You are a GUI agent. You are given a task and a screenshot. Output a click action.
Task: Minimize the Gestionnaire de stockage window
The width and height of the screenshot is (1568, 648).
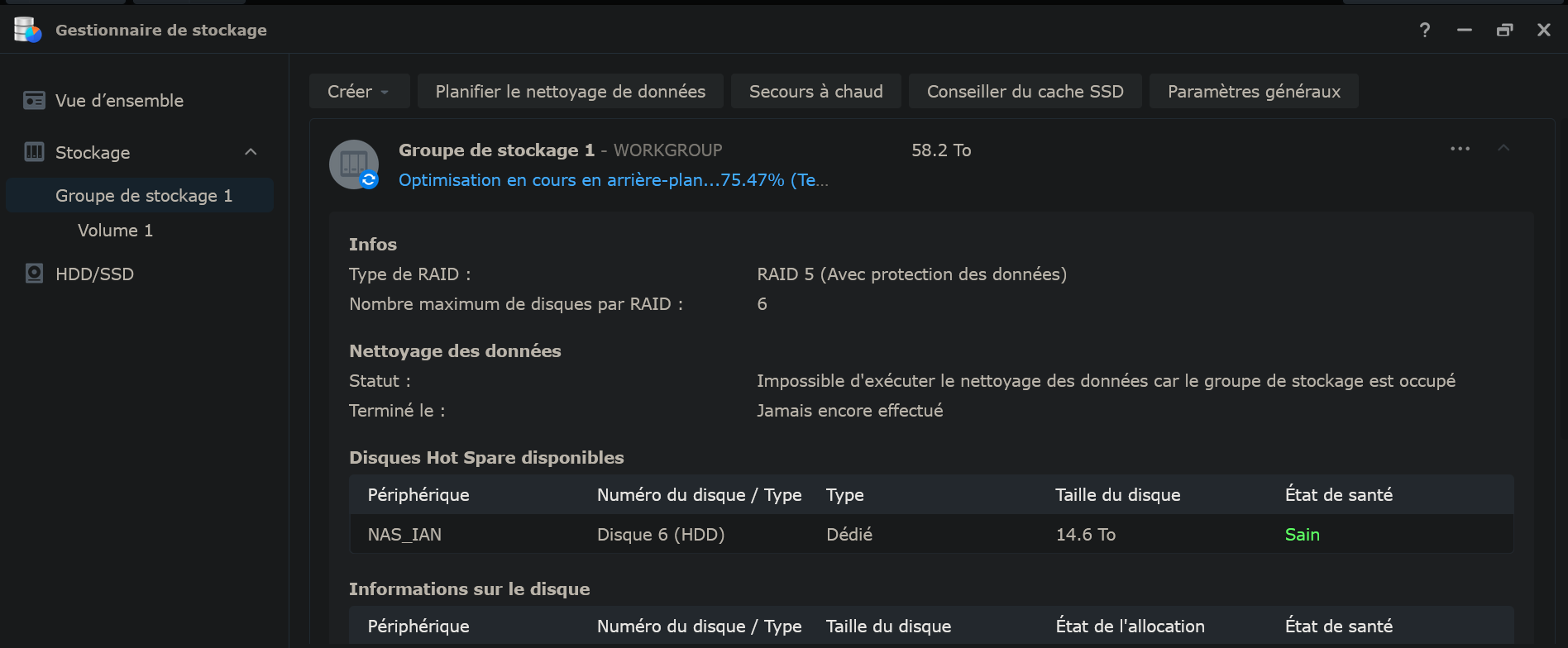[1464, 30]
